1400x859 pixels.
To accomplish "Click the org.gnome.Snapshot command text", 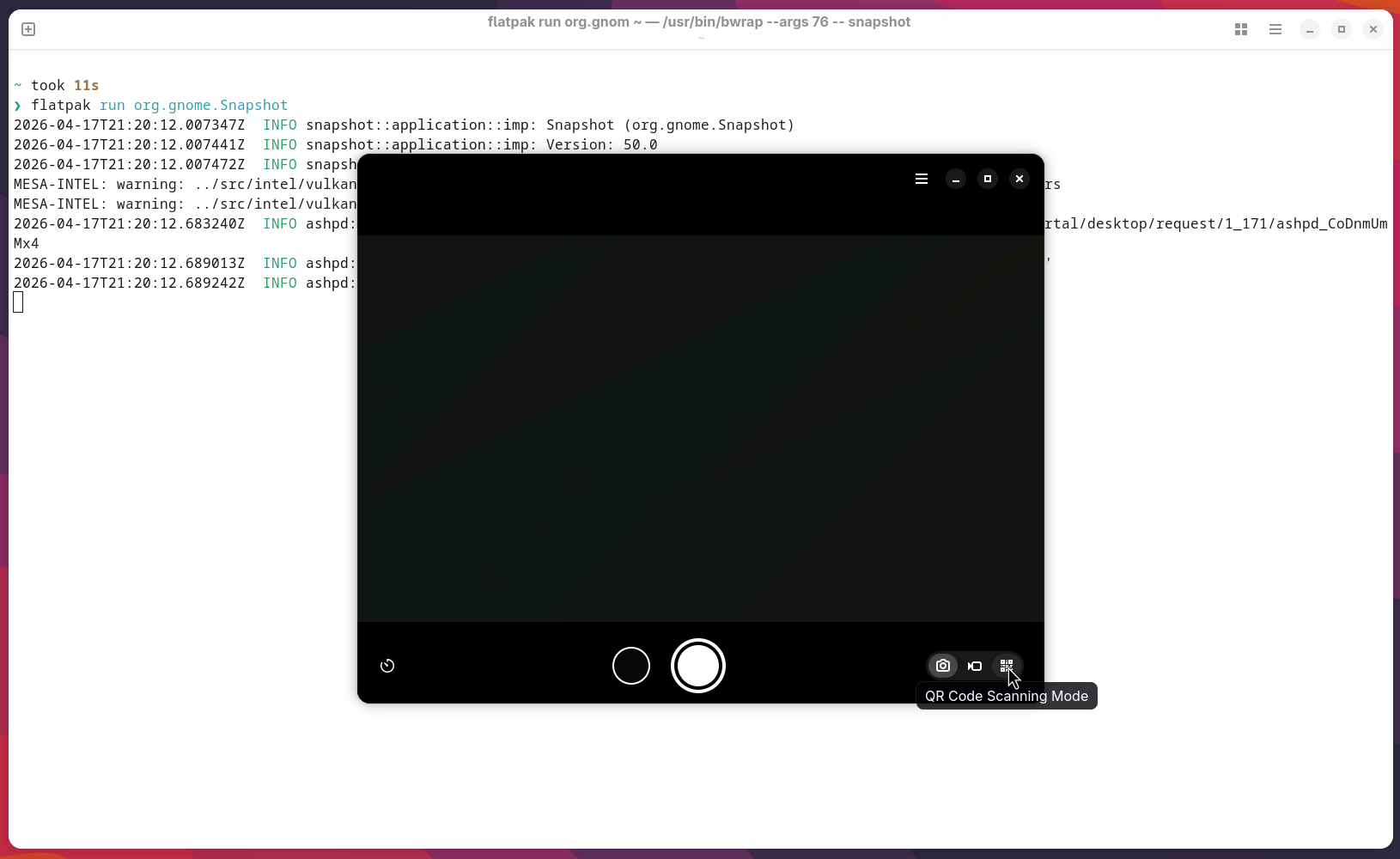I will 210,105.
